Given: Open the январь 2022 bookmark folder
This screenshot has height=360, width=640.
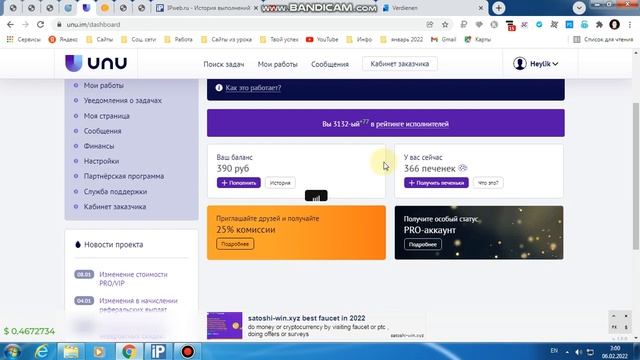Looking at the screenshot, I should tap(402, 40).
